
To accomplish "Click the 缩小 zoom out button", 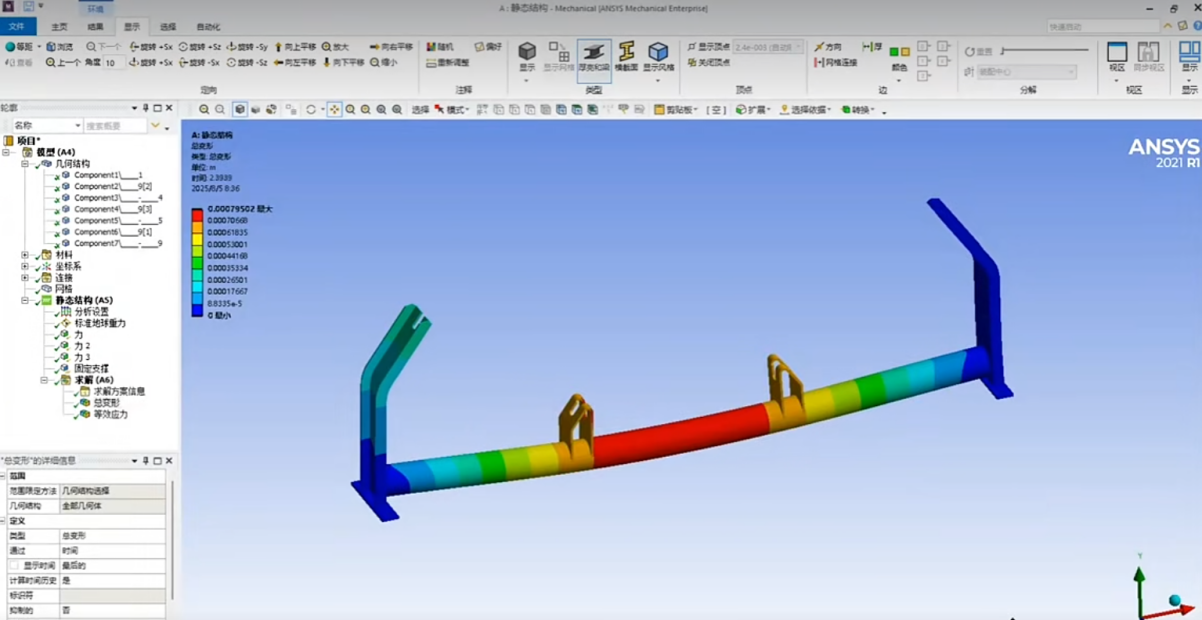I will [383, 62].
